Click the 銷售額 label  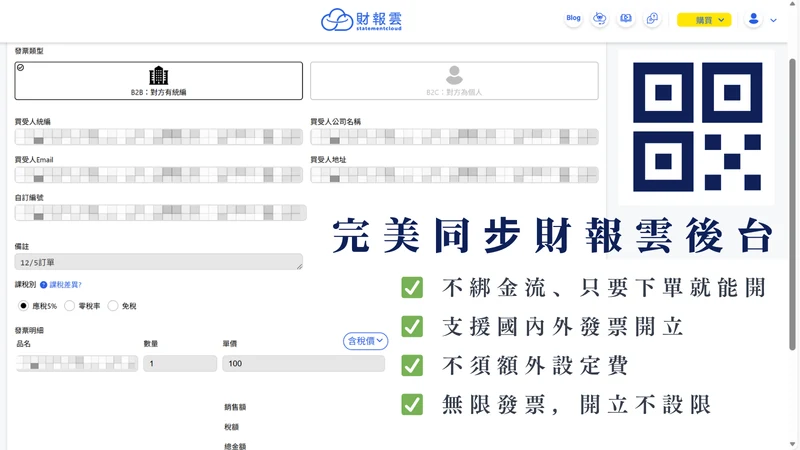click(x=235, y=407)
